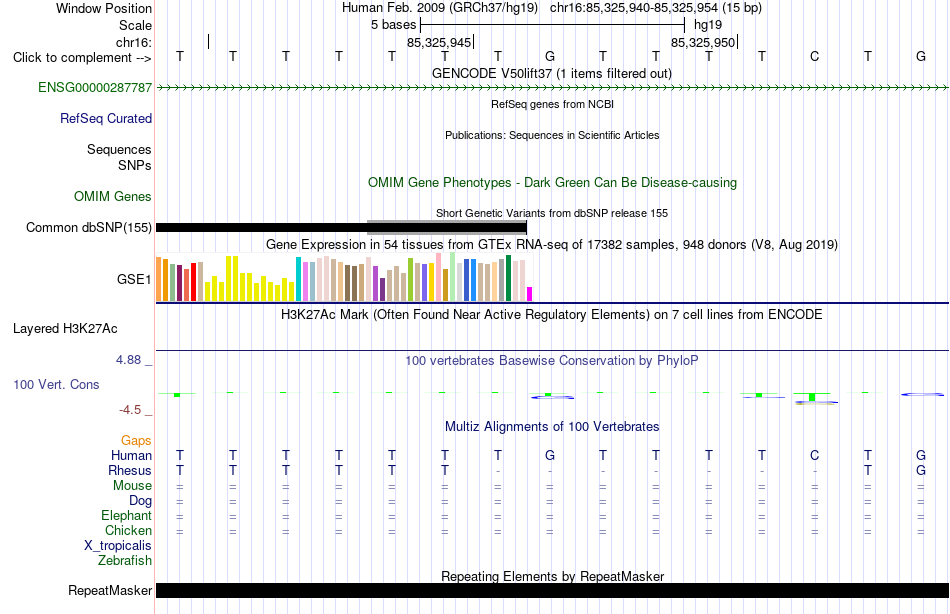This screenshot has width=950, height=614.
Task: Click 'Multiz Alignments of 100 Vertebrates' title
Action: pyautogui.click(x=552, y=426)
